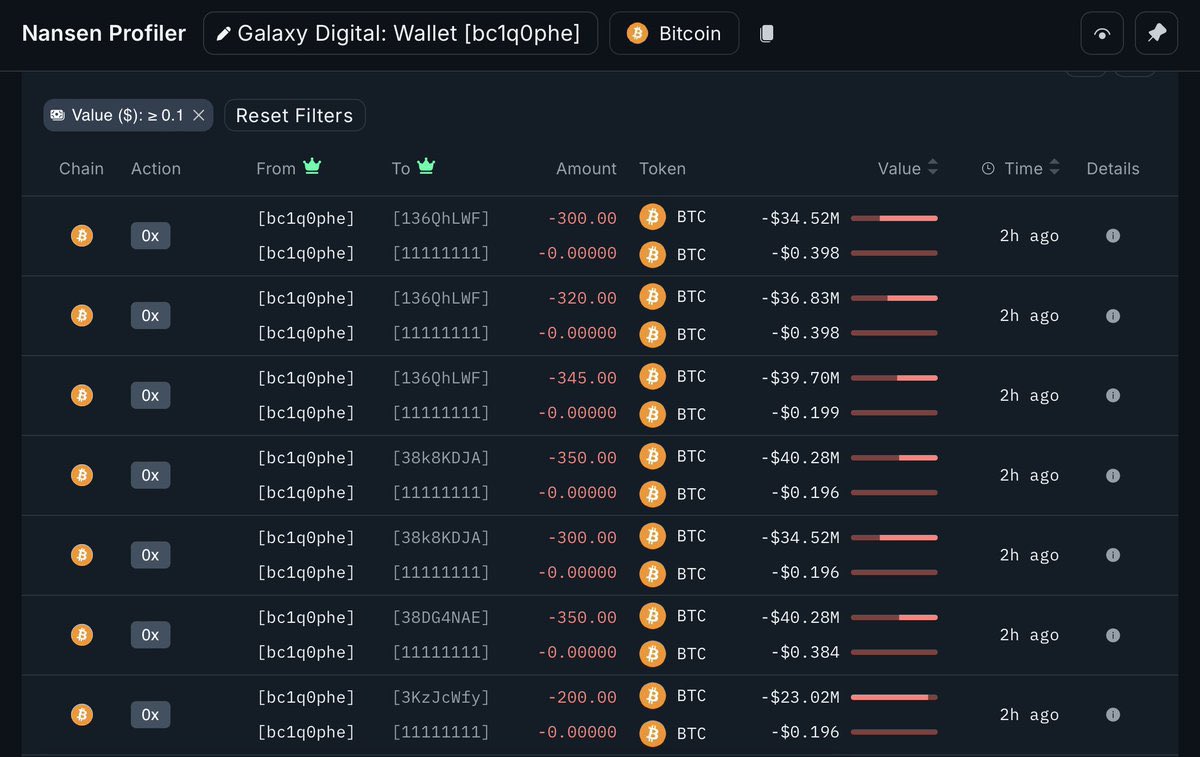Screen dimensions: 1200x757
Task: Copy the wallet address with clipboard icon
Action: point(767,33)
